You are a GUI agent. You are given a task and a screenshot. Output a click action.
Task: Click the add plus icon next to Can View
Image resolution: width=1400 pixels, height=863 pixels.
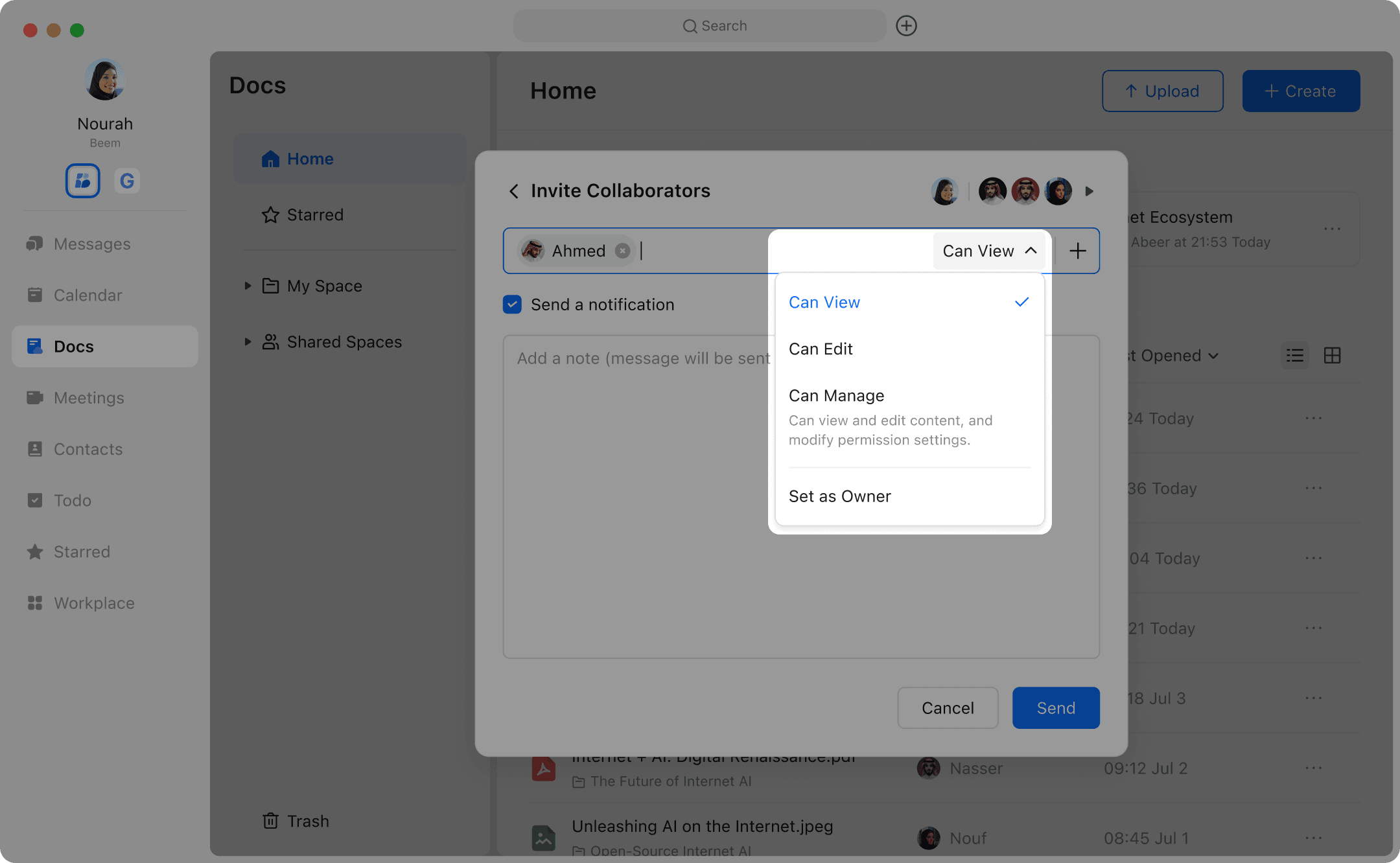1078,251
